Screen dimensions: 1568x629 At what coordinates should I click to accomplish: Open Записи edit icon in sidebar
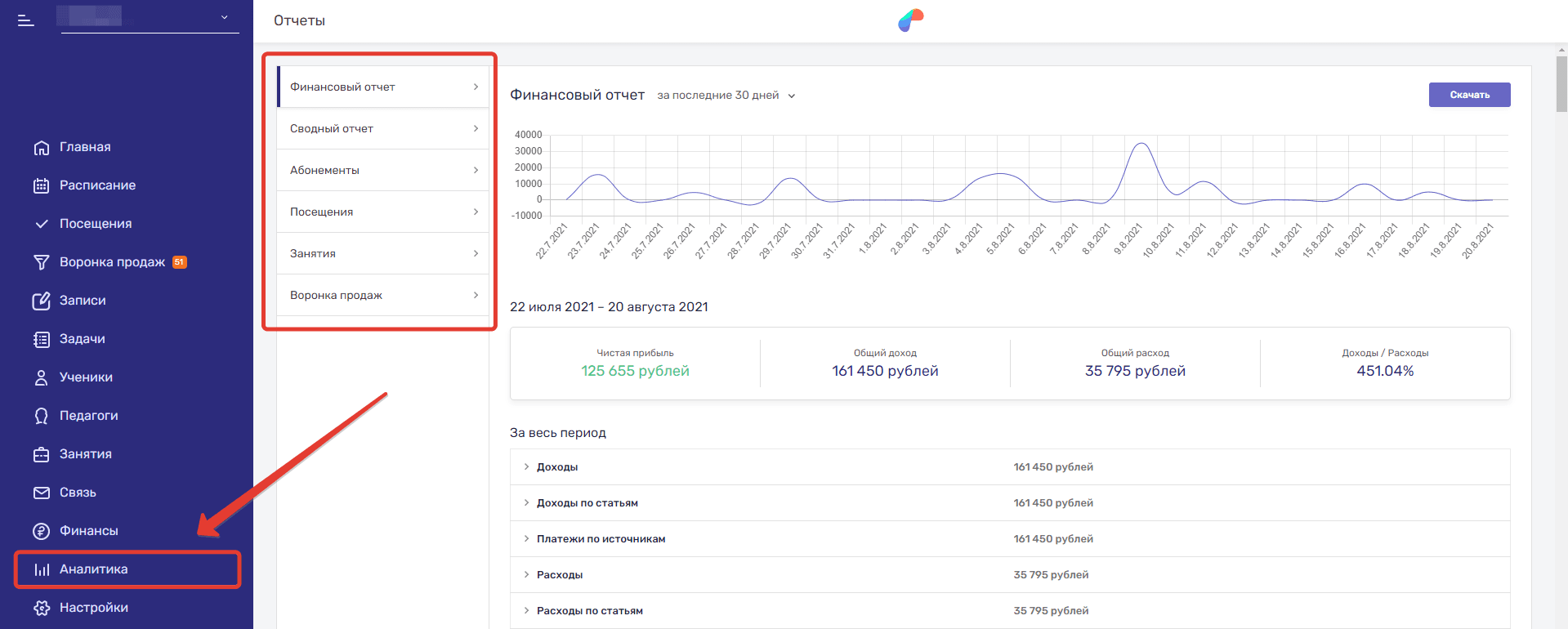[x=41, y=301]
